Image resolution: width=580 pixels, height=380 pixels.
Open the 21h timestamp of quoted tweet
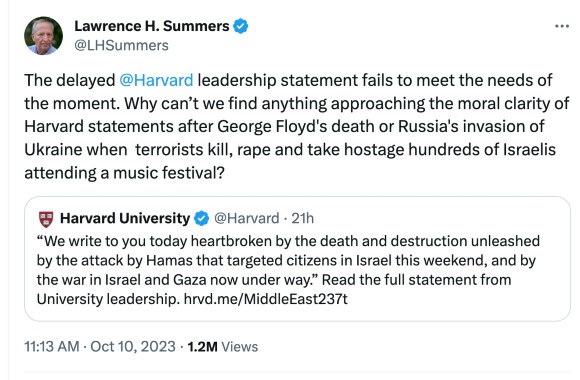[303, 218]
